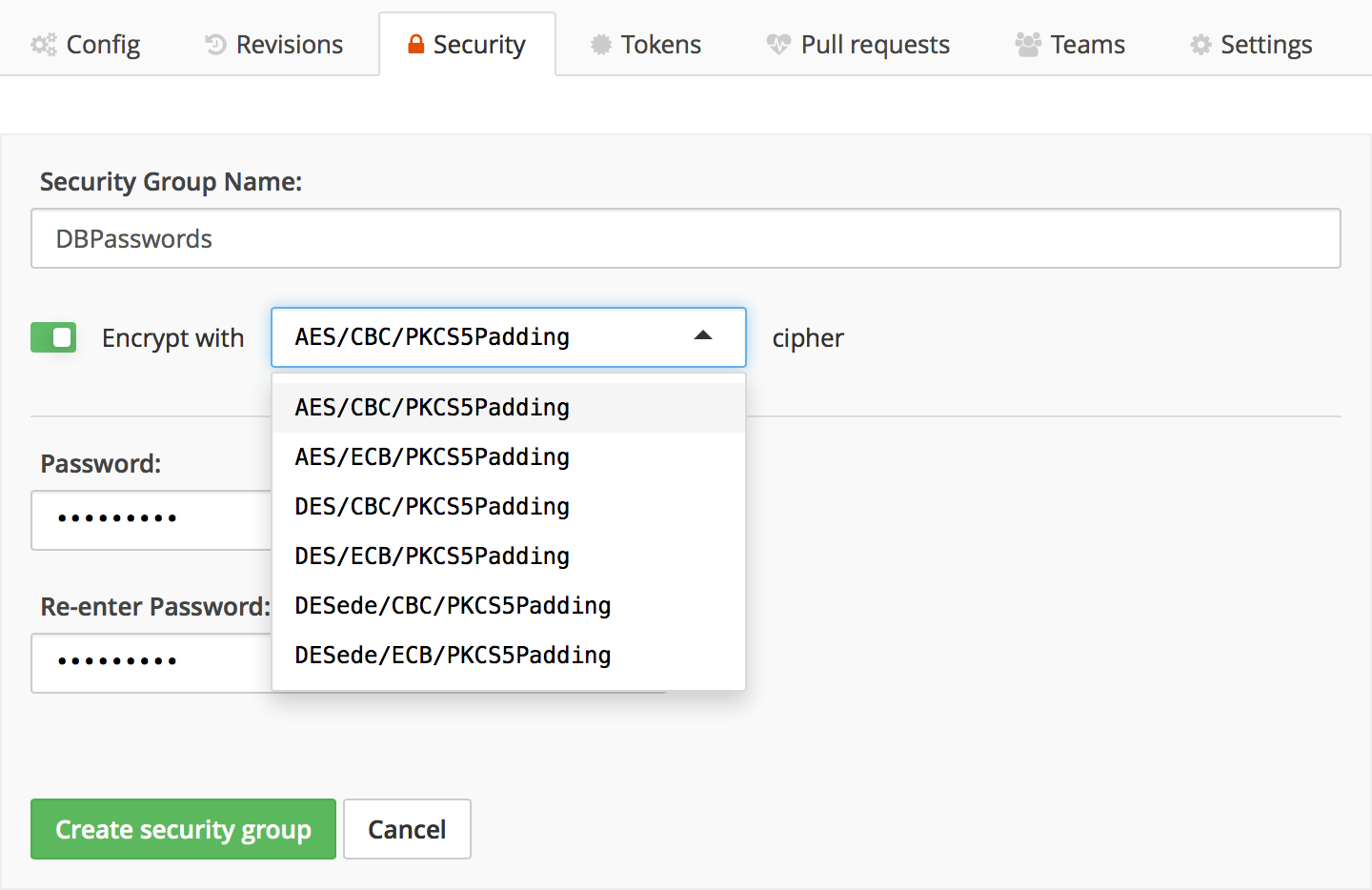Go to the Tokens tab
The width and height of the screenshot is (1372, 890).
(x=646, y=45)
